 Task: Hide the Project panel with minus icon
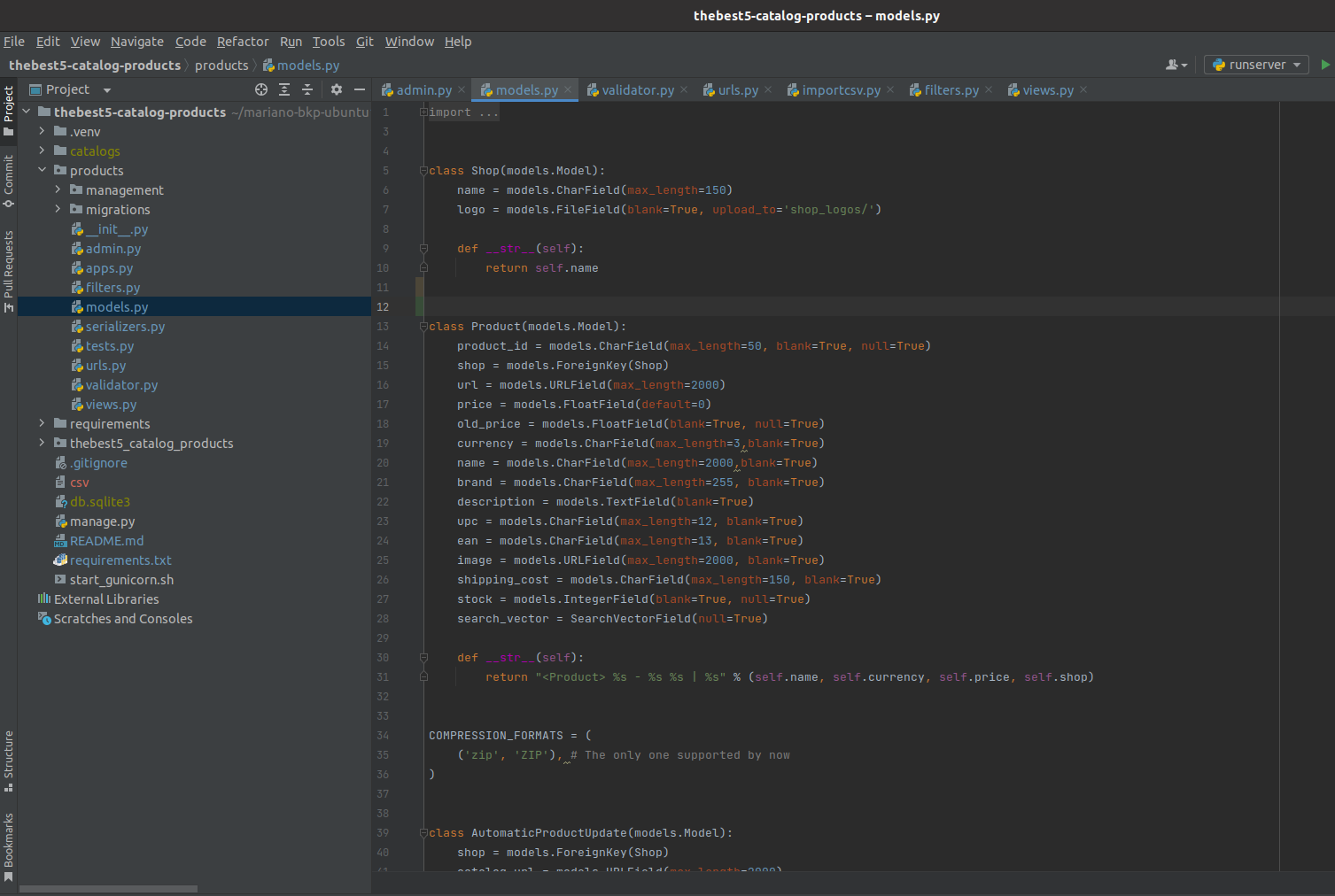point(360,89)
